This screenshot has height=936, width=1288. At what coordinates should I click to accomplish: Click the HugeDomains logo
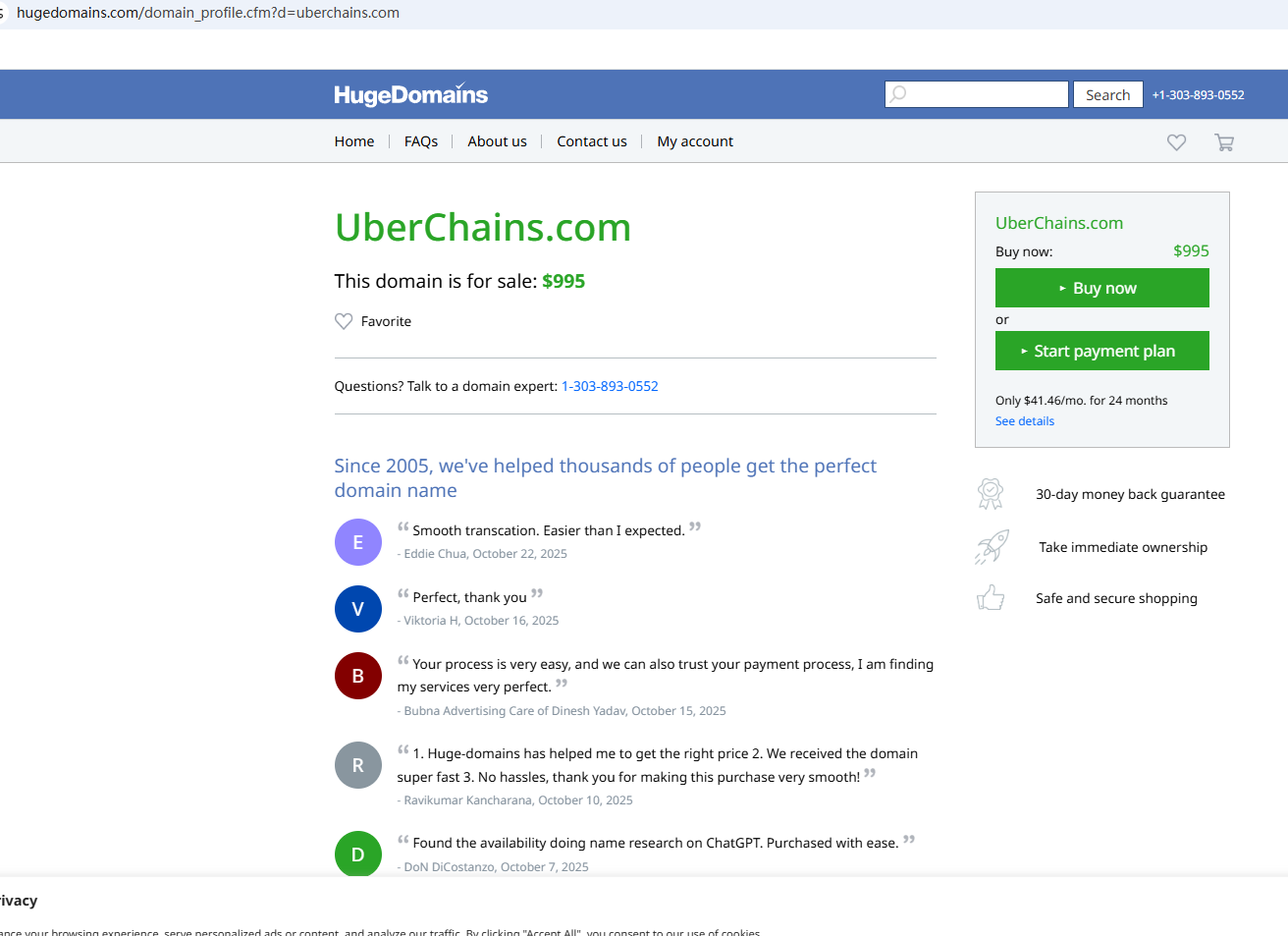(x=410, y=94)
